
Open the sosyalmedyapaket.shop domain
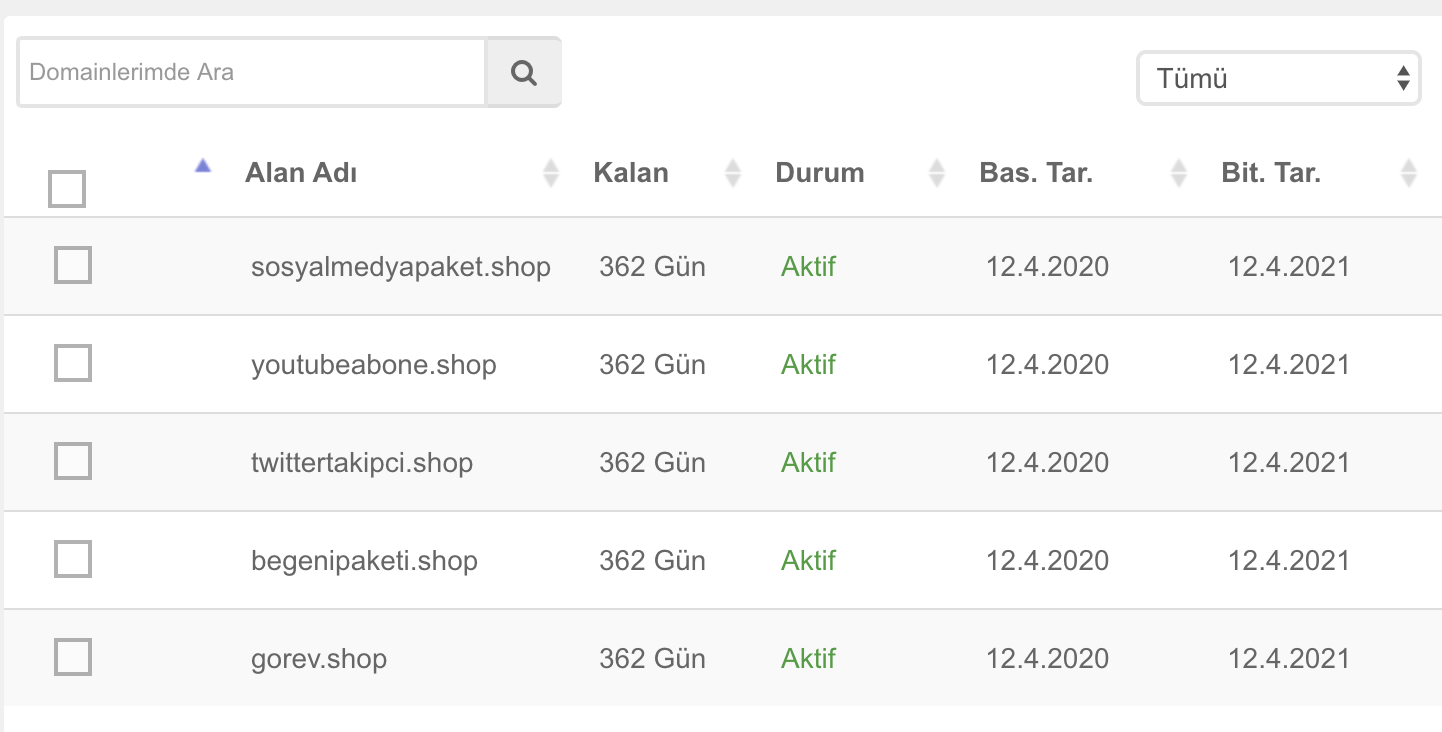tap(401, 268)
